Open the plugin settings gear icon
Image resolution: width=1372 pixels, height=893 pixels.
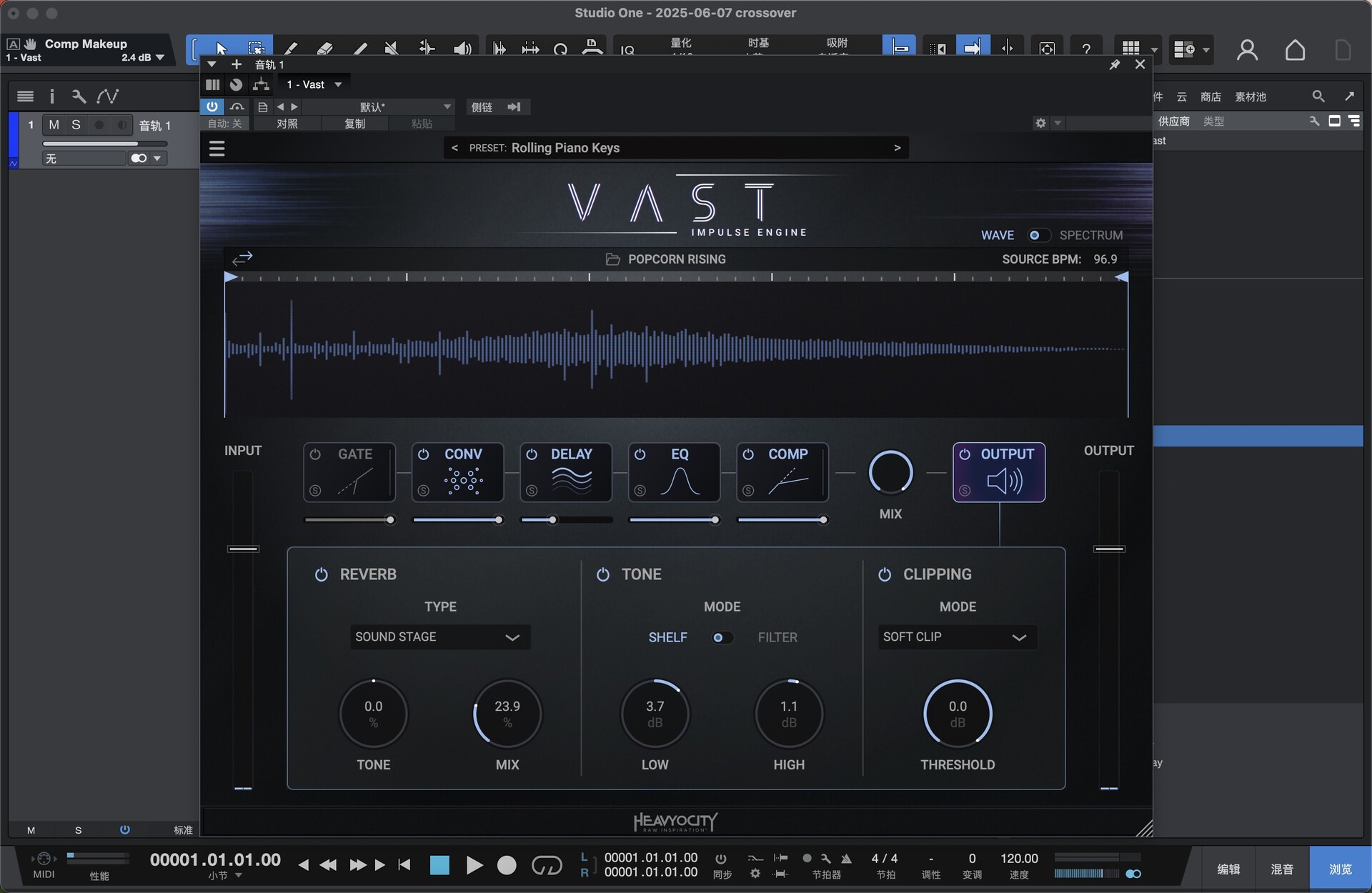click(1040, 123)
